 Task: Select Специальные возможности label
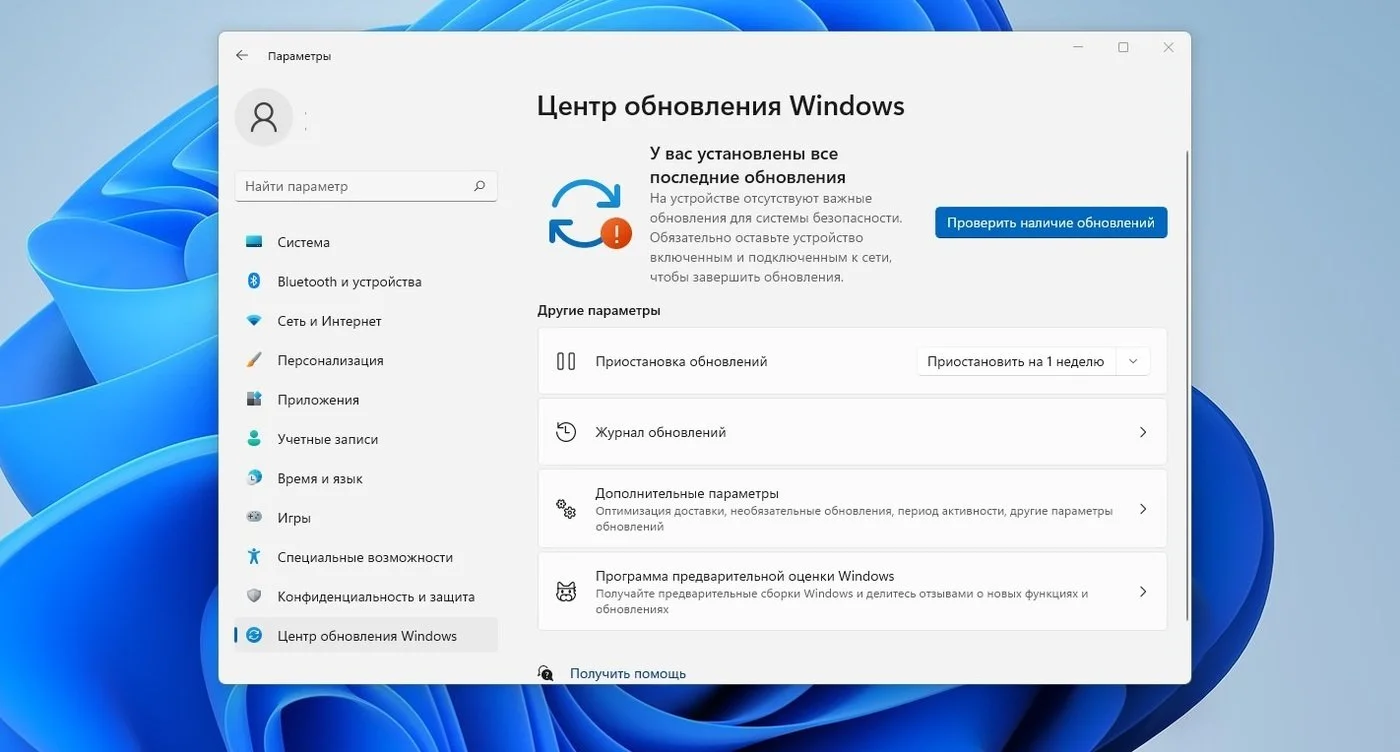(x=365, y=557)
